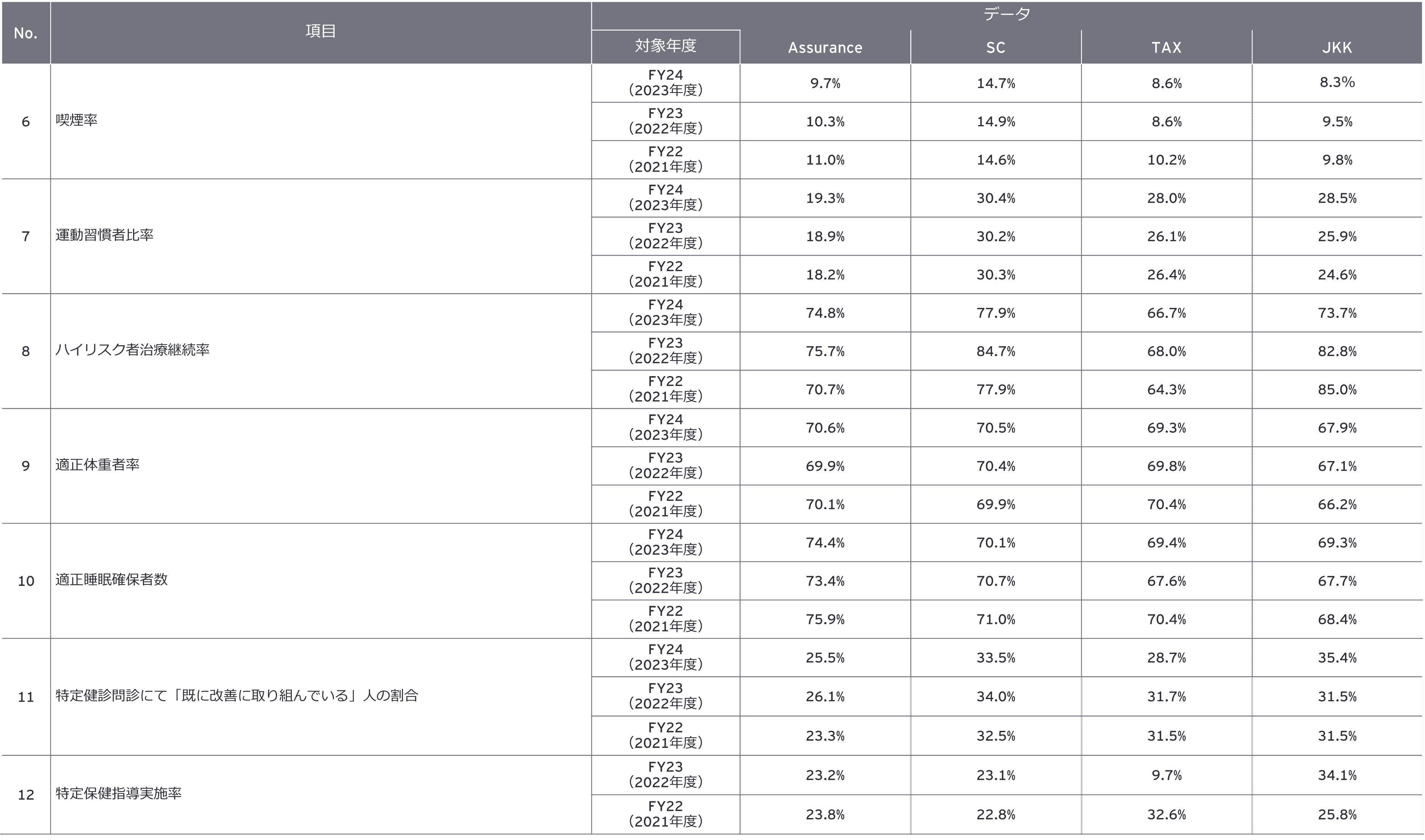This screenshot has height=840, width=1425.
Task: Click the Assurance column header
Action: [x=825, y=47]
